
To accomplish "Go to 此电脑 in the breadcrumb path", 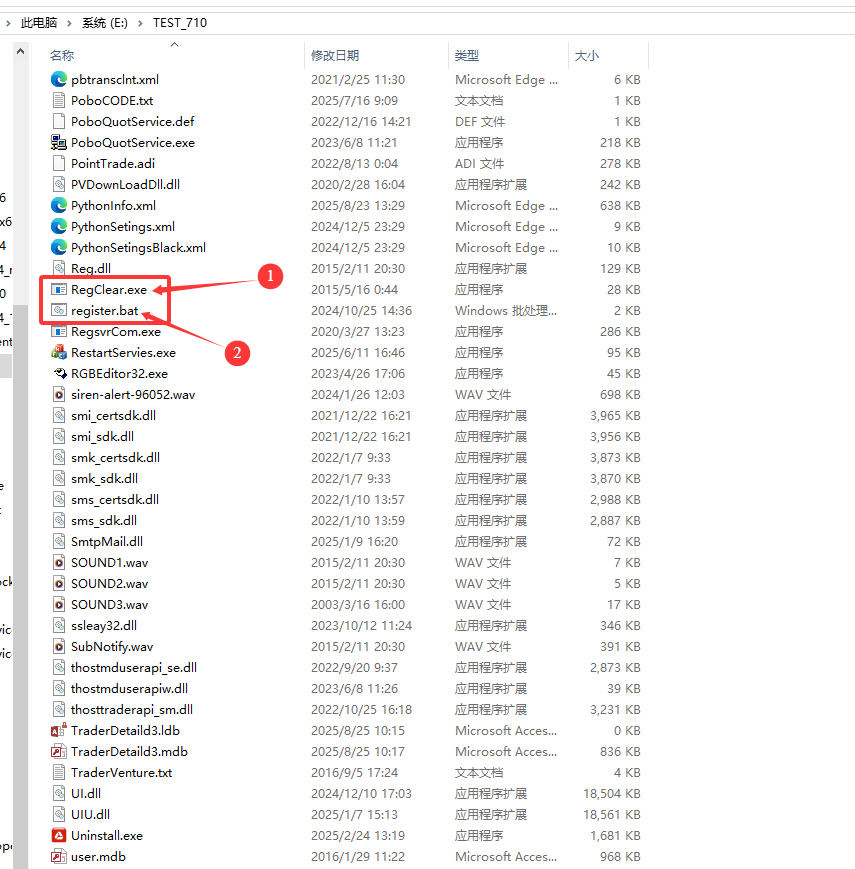I will [x=39, y=23].
